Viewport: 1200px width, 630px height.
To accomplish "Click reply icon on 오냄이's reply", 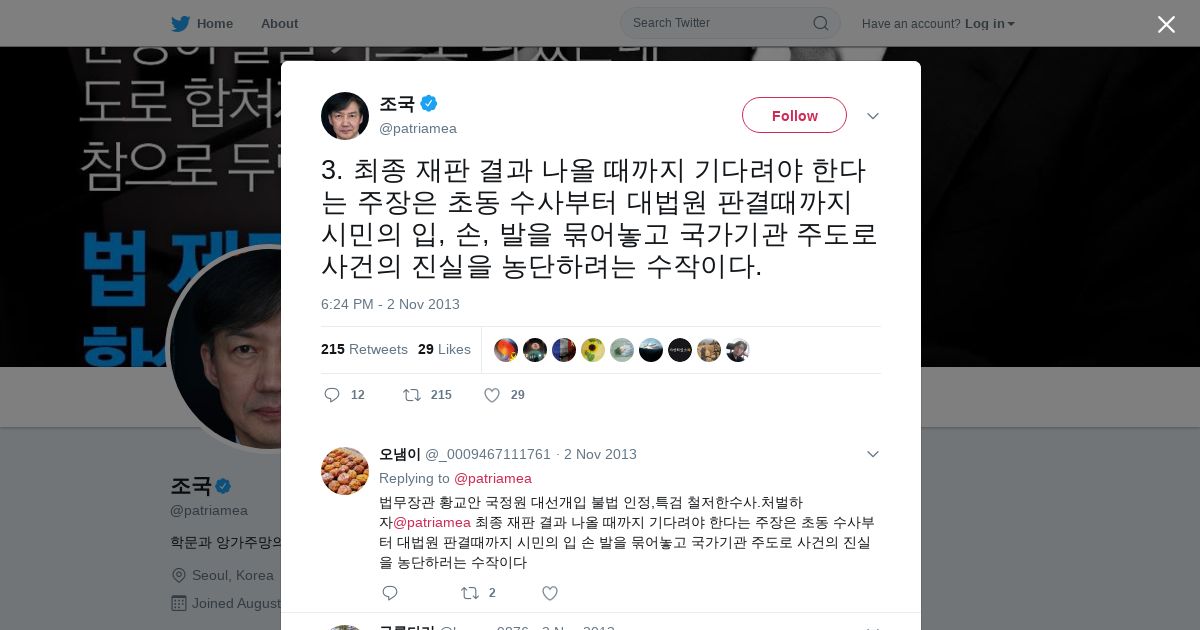I will 390,593.
